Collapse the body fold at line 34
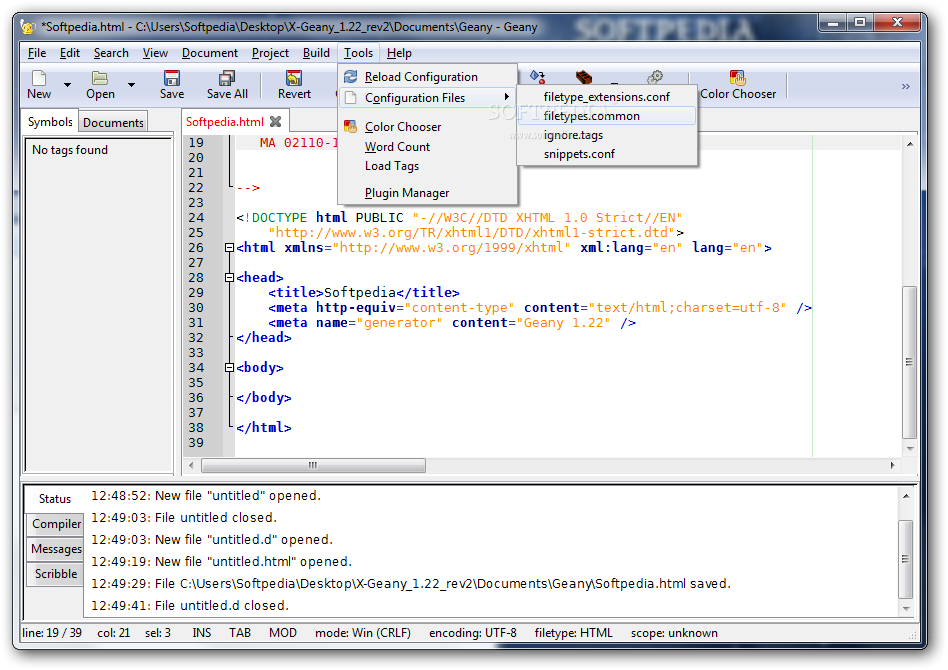This screenshot has width=948, height=670. click(229, 368)
